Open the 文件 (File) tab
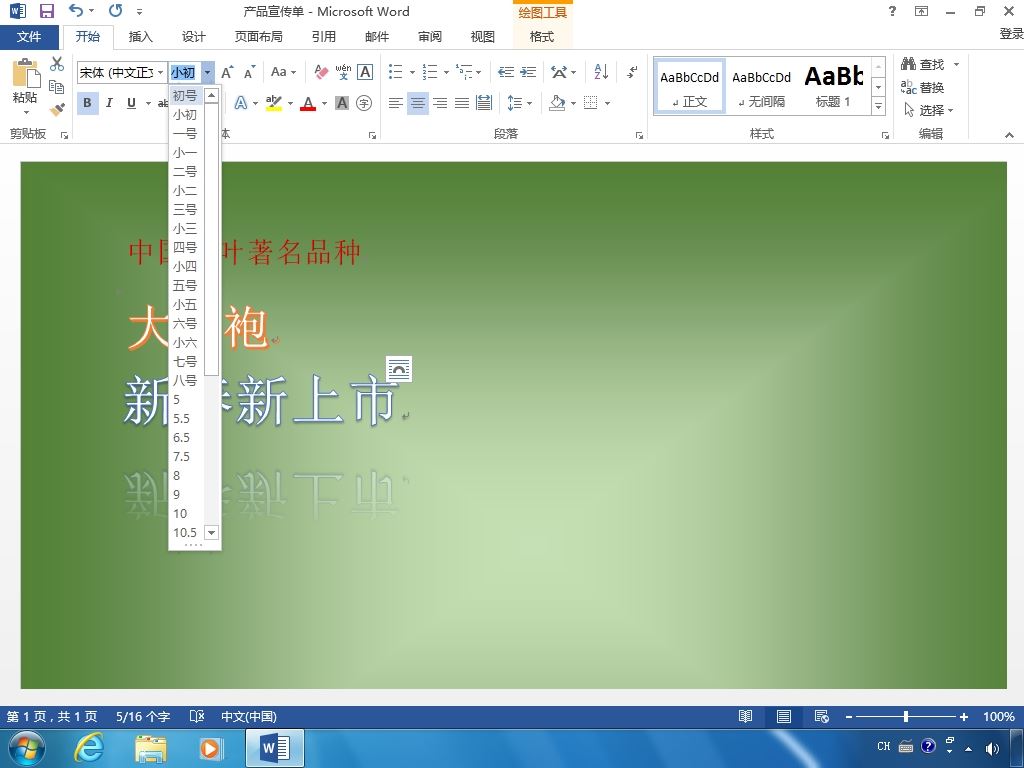Viewport: 1024px width, 768px height. tap(29, 37)
